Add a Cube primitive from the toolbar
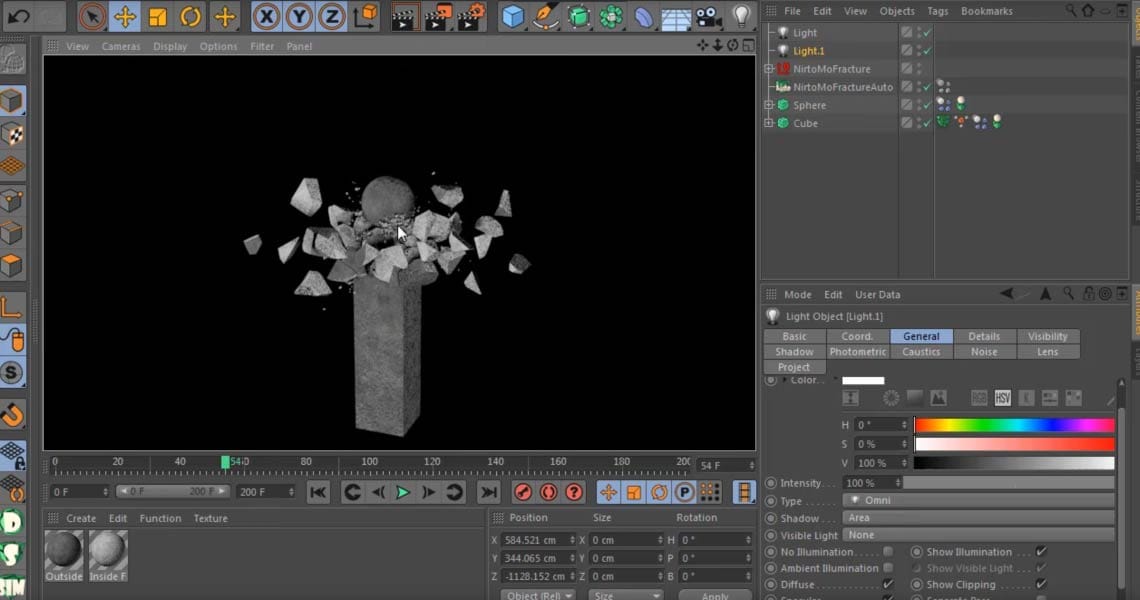Image resolution: width=1140 pixels, height=600 pixels. [513, 17]
